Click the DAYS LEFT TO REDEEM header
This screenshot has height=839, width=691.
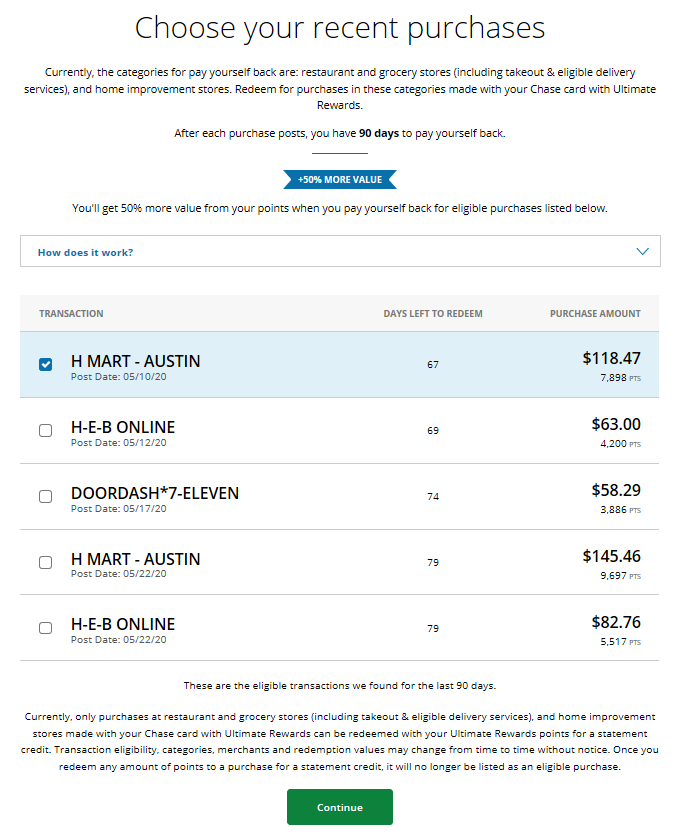point(433,314)
